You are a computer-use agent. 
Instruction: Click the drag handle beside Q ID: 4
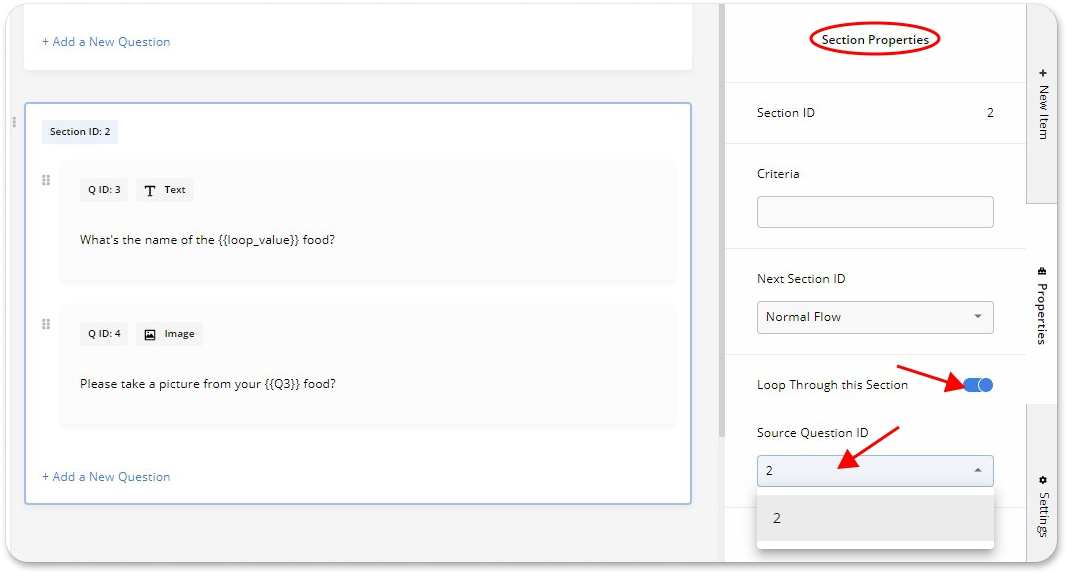click(46, 325)
